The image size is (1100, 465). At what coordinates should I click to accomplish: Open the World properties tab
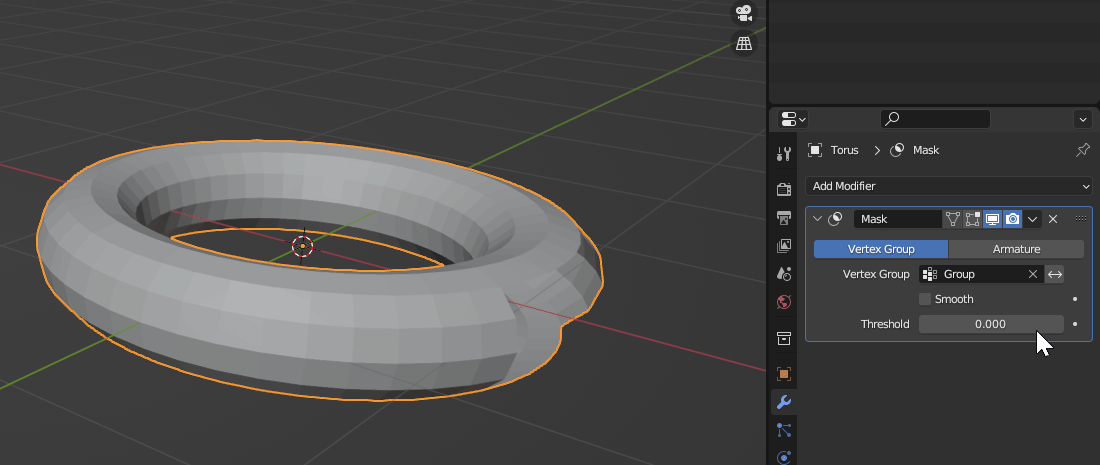point(784,302)
